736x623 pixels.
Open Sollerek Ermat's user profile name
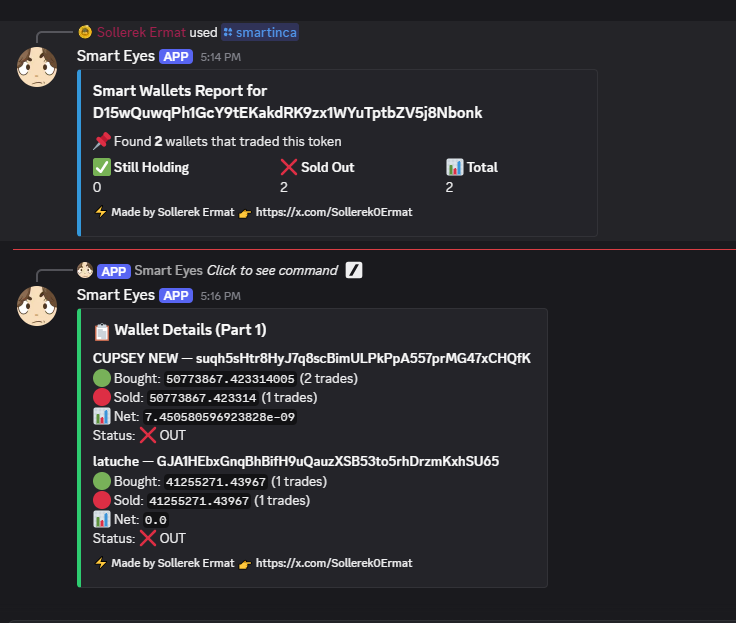(141, 32)
